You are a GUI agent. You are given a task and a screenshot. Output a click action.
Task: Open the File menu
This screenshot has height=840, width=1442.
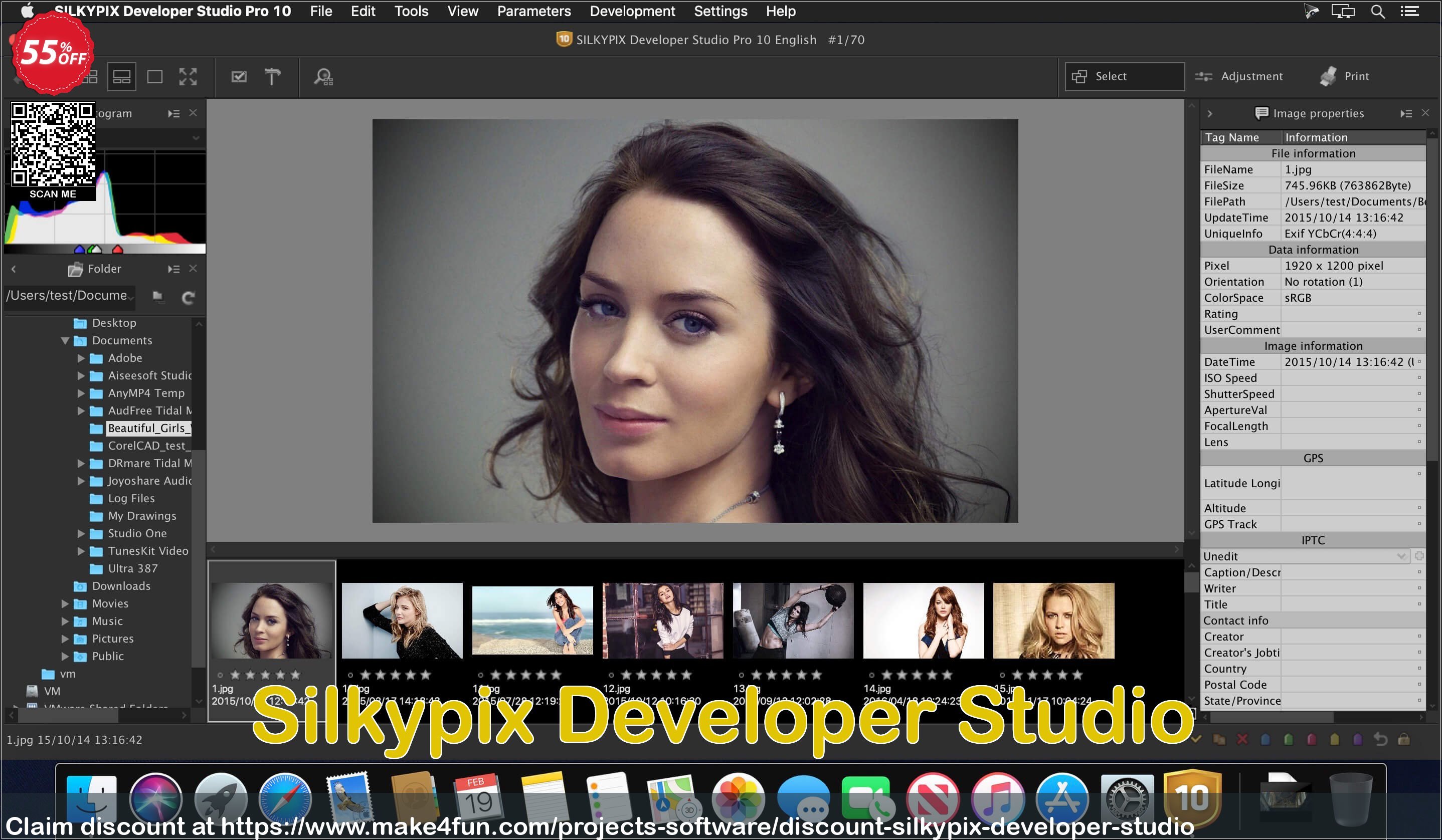pos(321,12)
